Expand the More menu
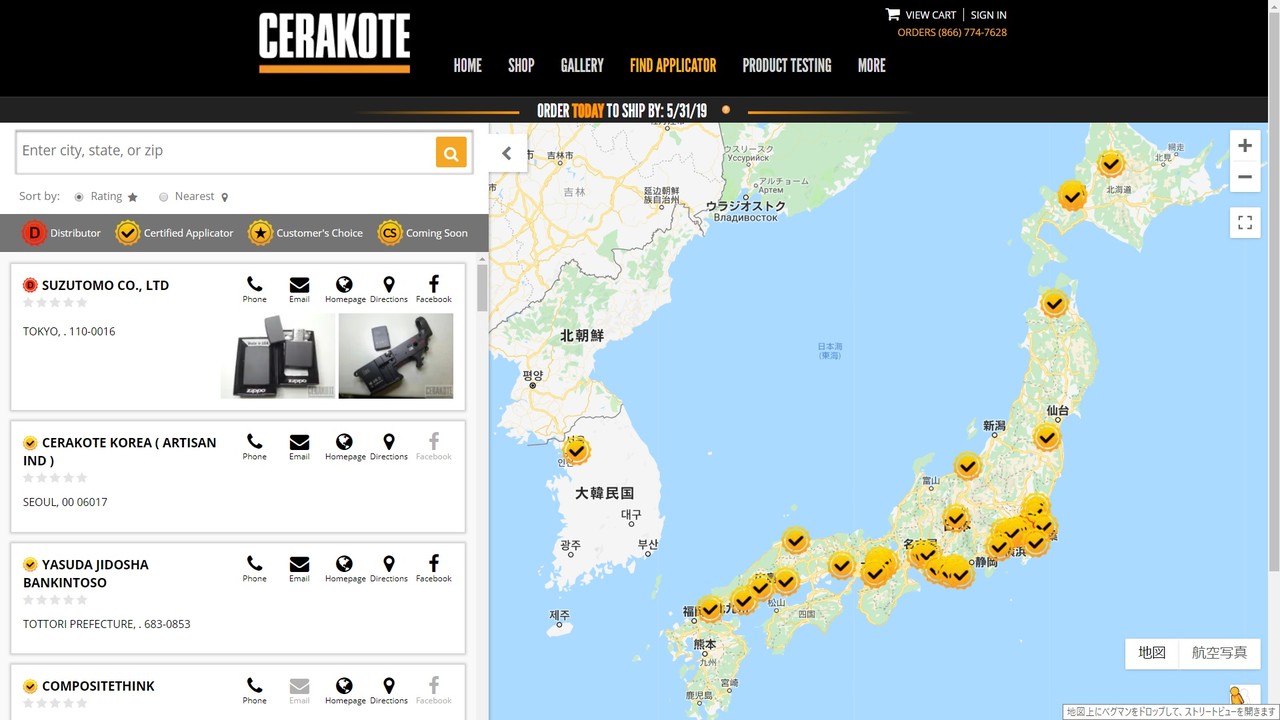The height and width of the screenshot is (720, 1280). point(871,65)
